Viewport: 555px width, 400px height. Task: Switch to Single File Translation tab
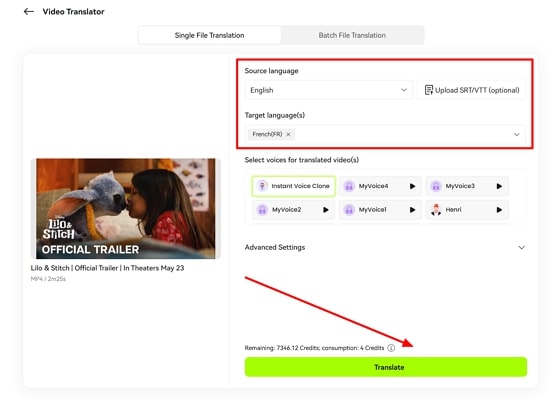point(210,35)
